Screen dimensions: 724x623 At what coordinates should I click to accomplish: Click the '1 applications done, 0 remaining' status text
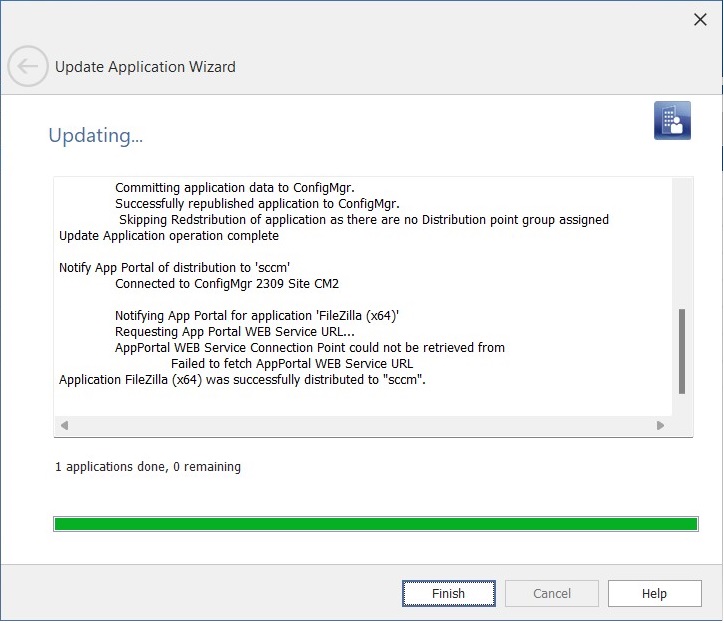point(148,467)
